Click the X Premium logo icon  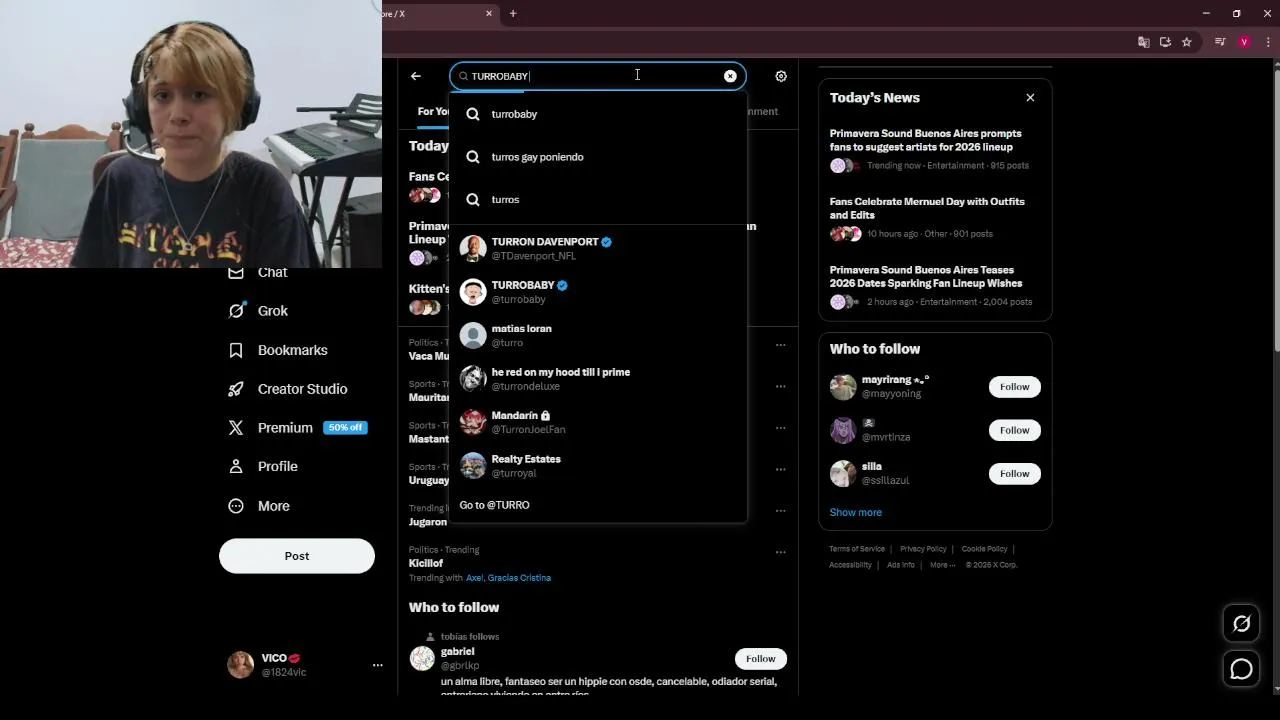(x=236, y=428)
